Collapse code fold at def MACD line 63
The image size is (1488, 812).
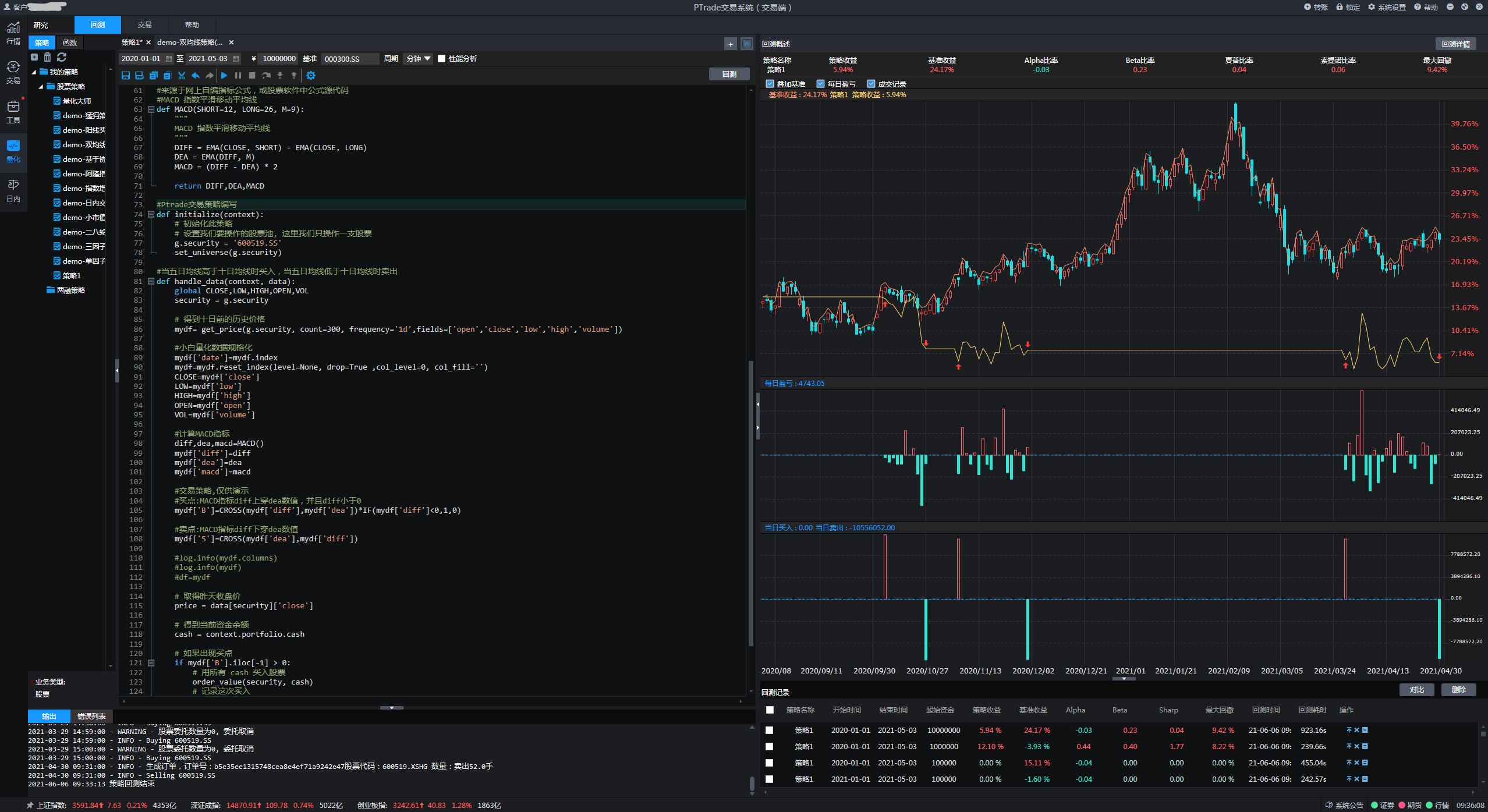click(x=151, y=109)
